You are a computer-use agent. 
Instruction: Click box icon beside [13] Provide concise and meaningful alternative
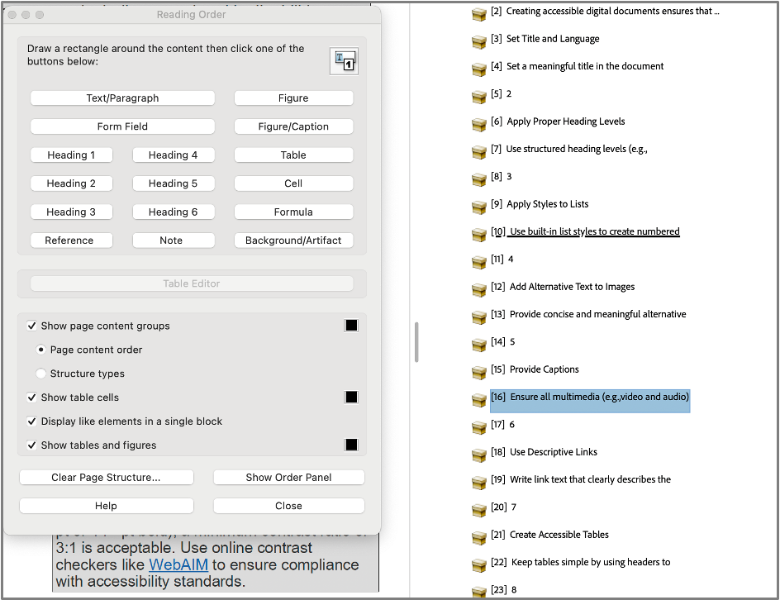pos(479,317)
